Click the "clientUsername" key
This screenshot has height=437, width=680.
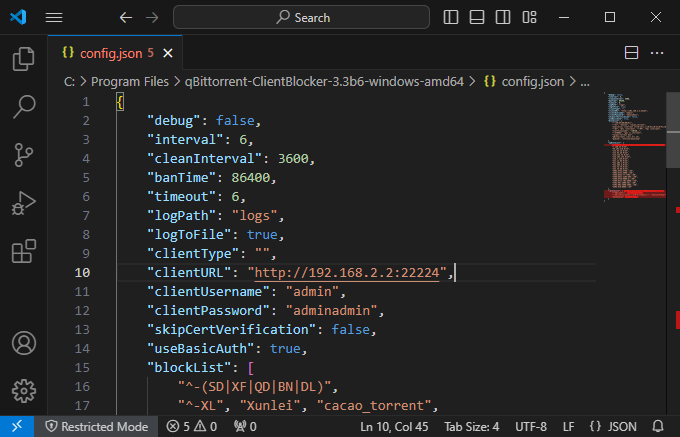tap(208, 292)
